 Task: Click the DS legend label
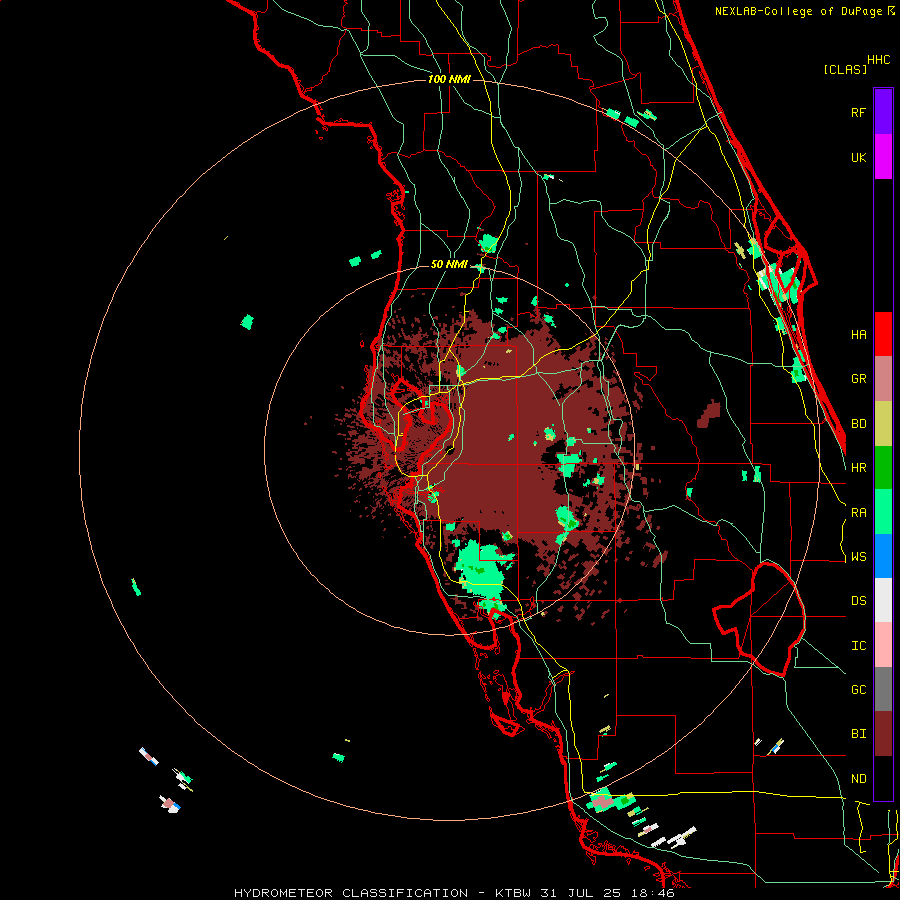859,601
